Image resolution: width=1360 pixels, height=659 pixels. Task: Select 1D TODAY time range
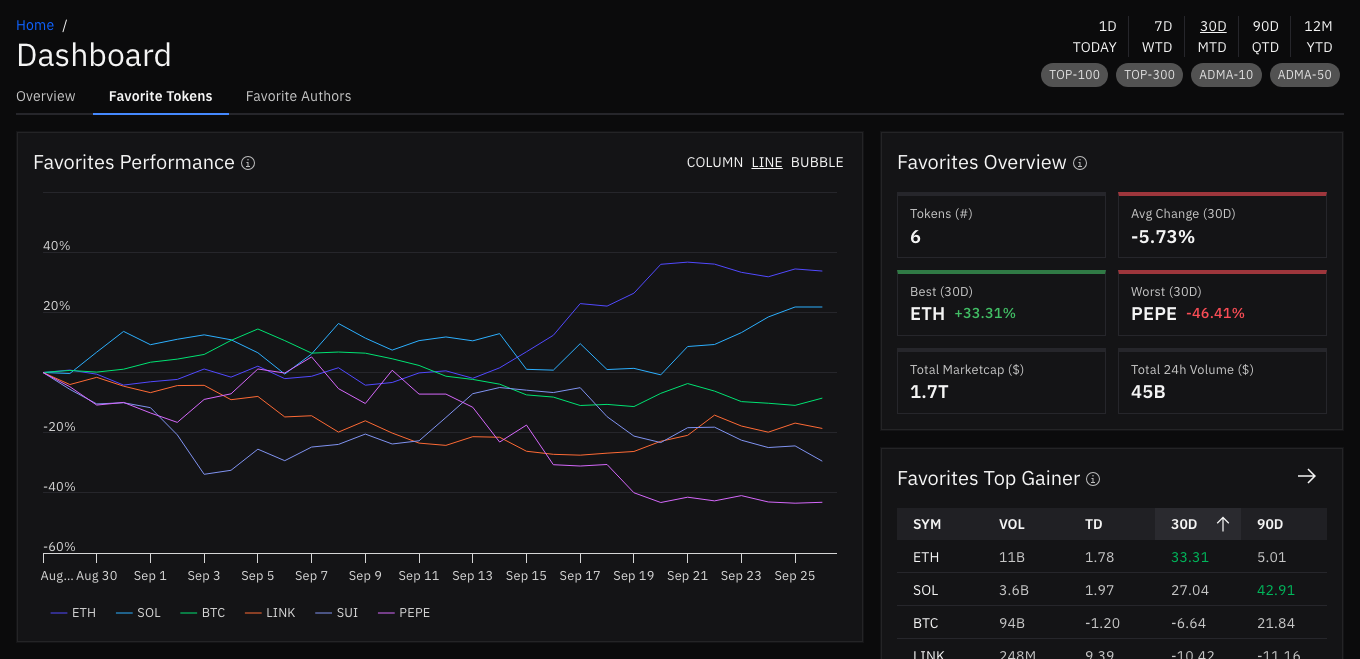pos(1095,36)
